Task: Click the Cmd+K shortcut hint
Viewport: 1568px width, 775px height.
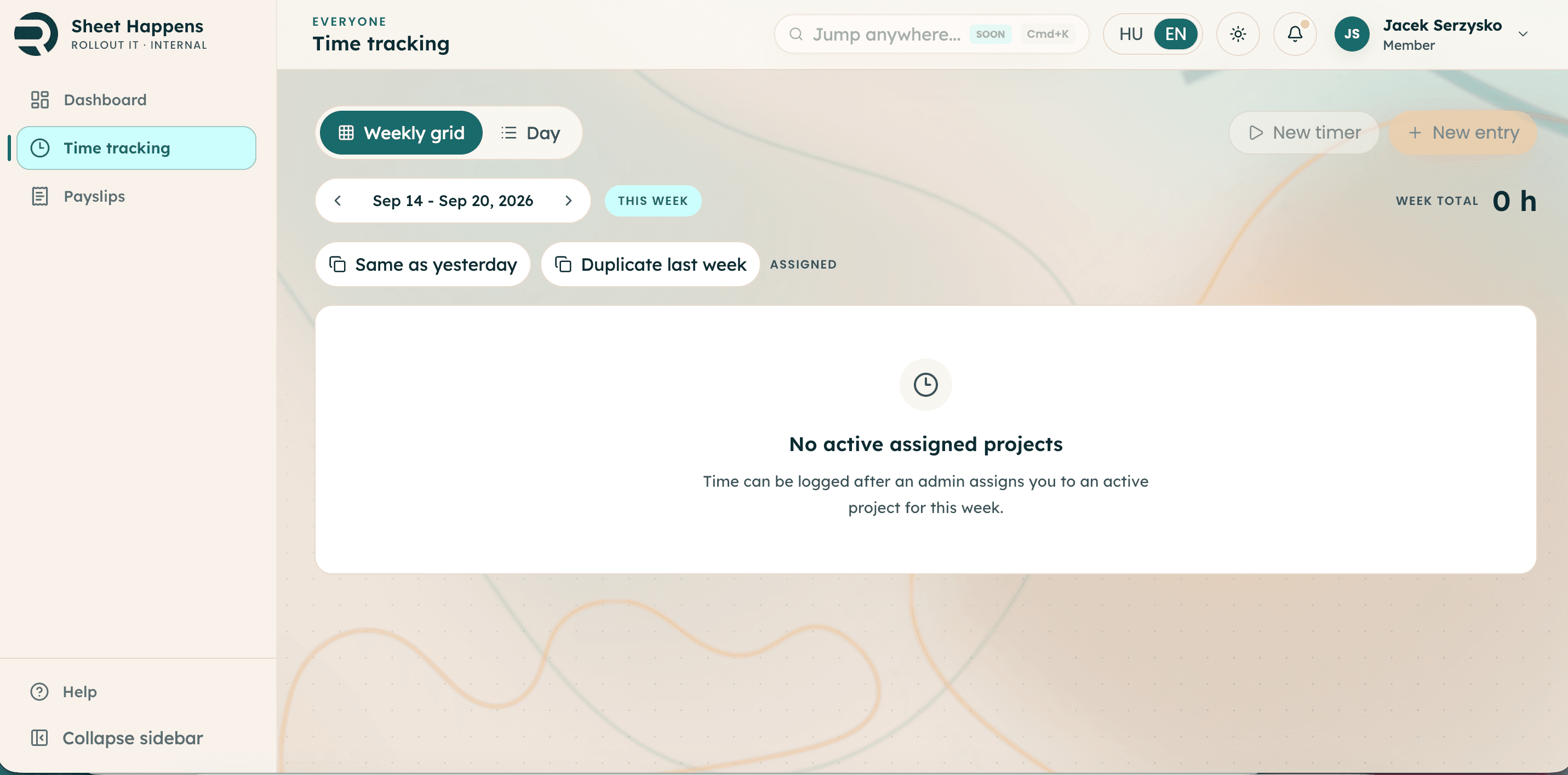Action: tap(1047, 34)
